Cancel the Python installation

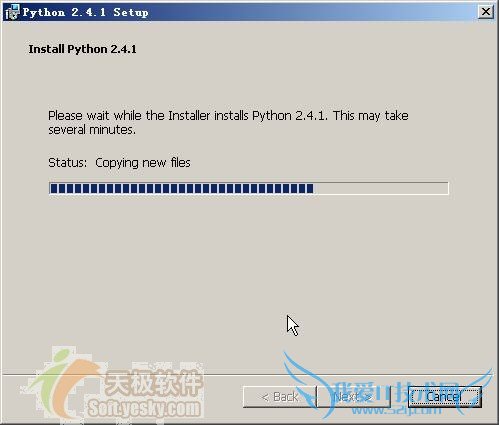point(445,397)
